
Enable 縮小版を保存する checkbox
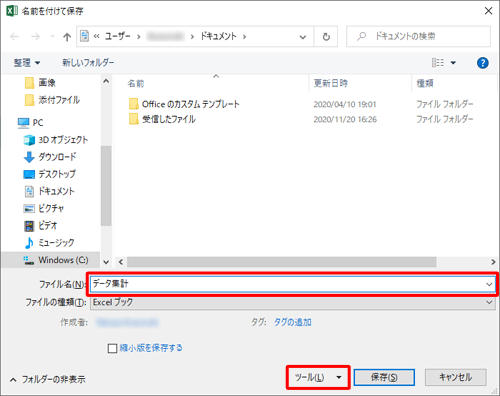coord(112,348)
